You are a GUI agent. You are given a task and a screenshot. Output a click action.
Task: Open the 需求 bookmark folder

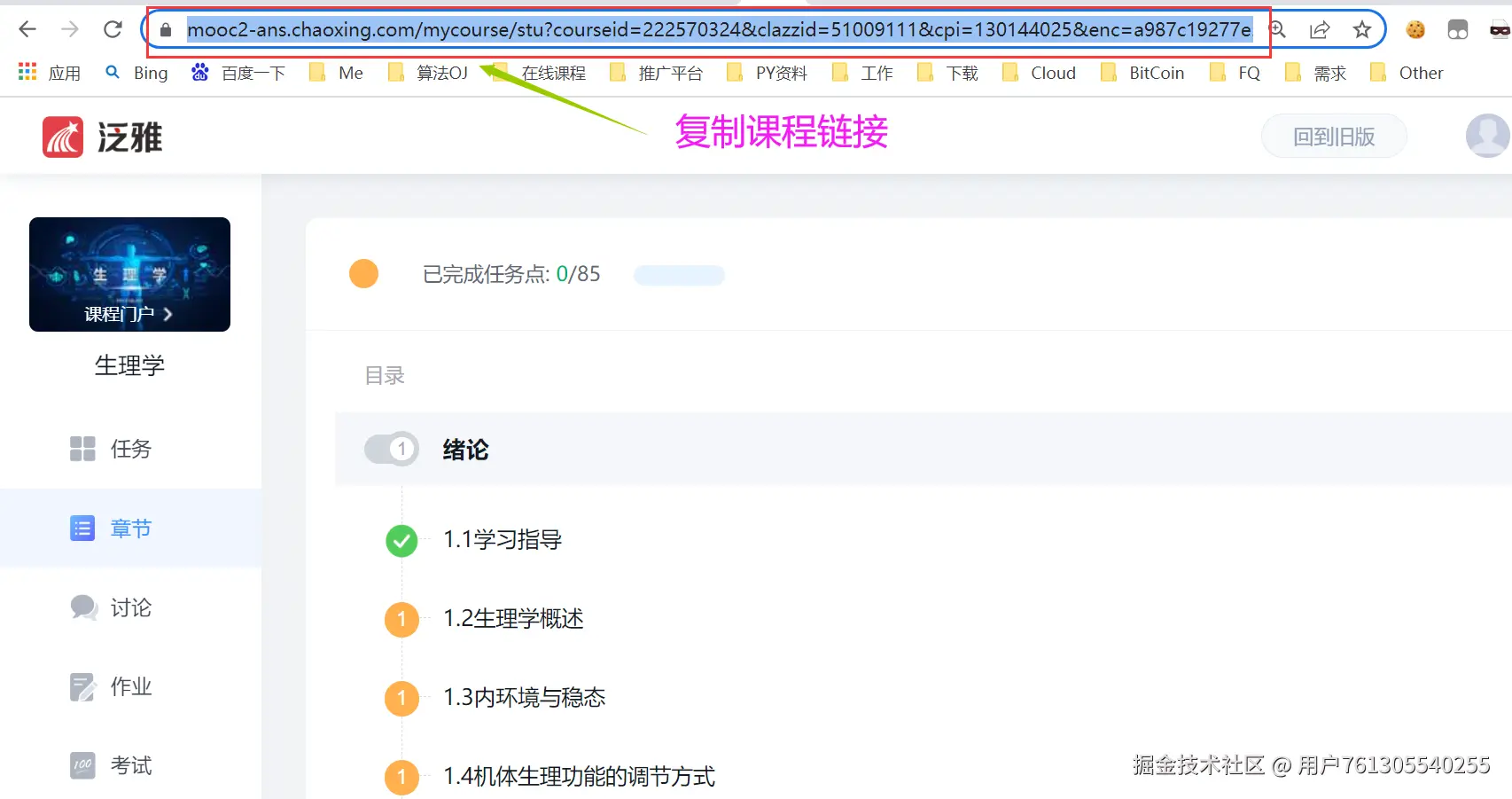coord(1315,73)
